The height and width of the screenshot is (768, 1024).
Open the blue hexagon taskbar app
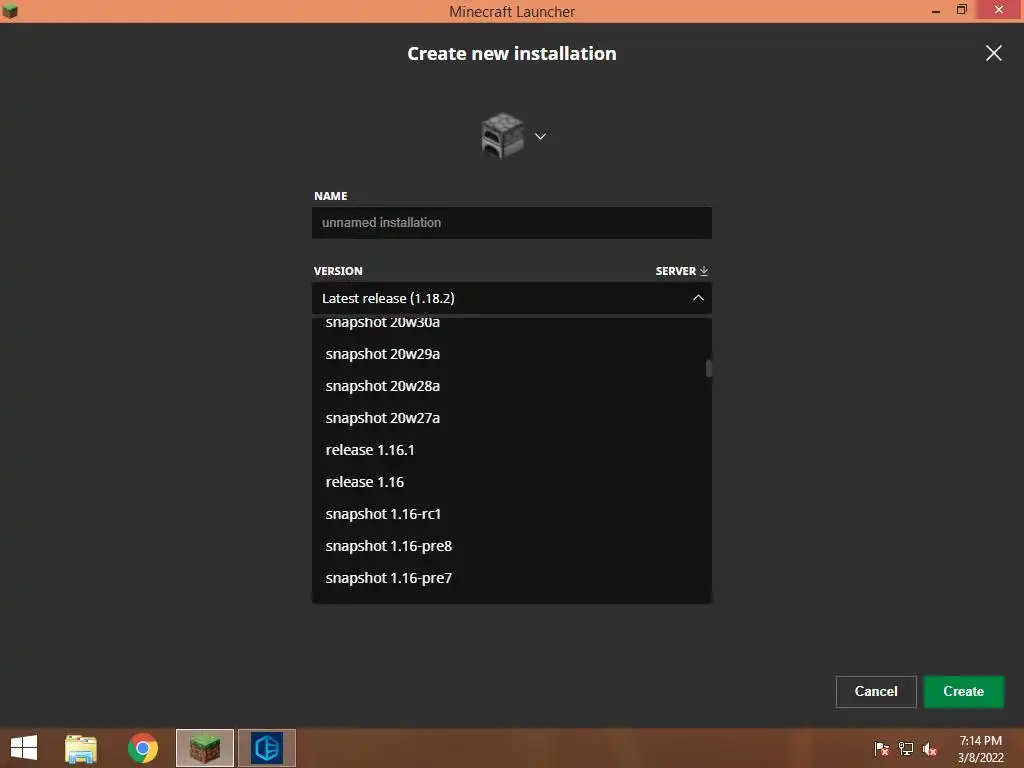[x=266, y=748]
